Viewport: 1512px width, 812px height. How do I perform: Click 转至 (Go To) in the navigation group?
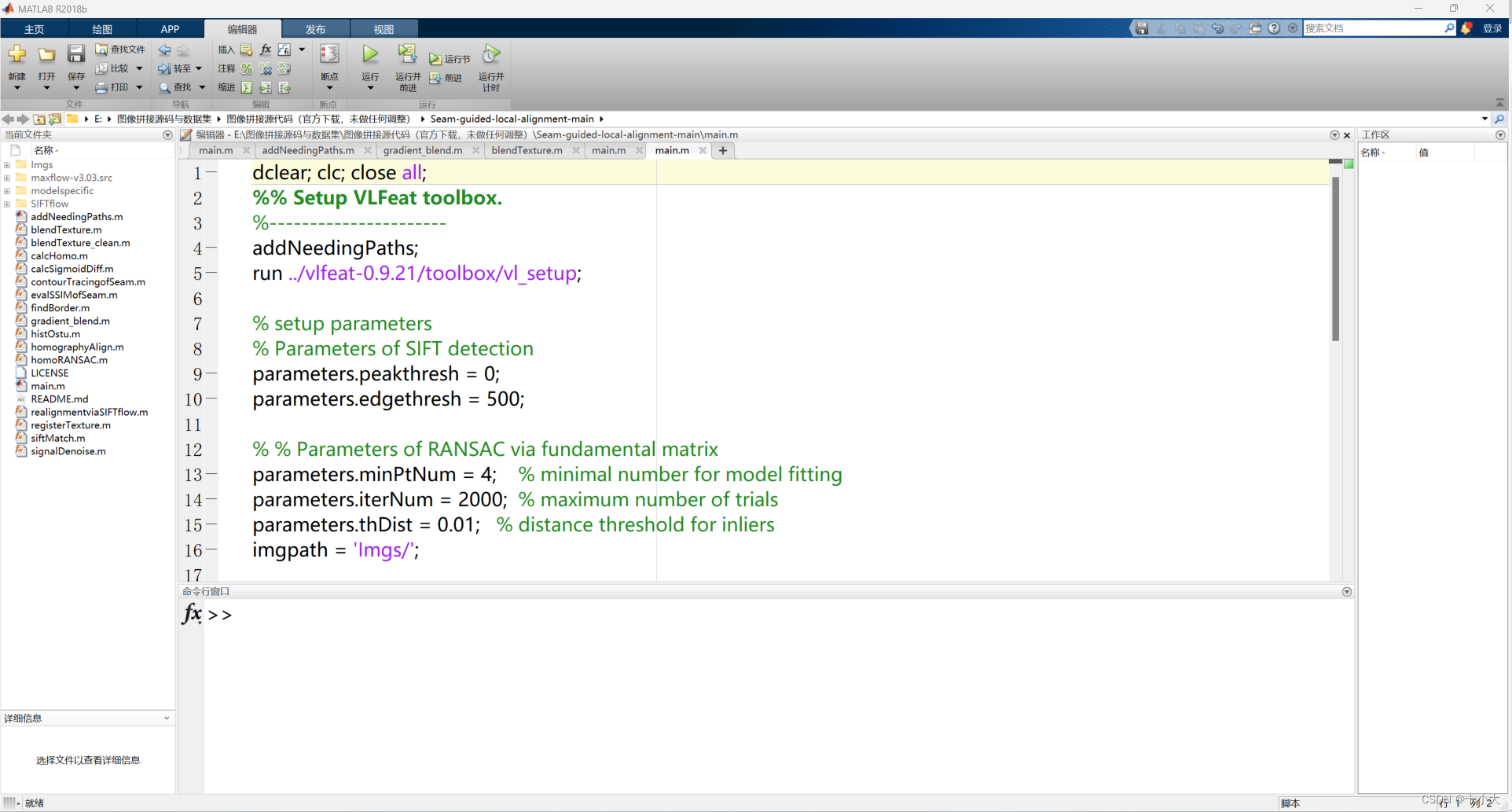pyautogui.click(x=174, y=68)
